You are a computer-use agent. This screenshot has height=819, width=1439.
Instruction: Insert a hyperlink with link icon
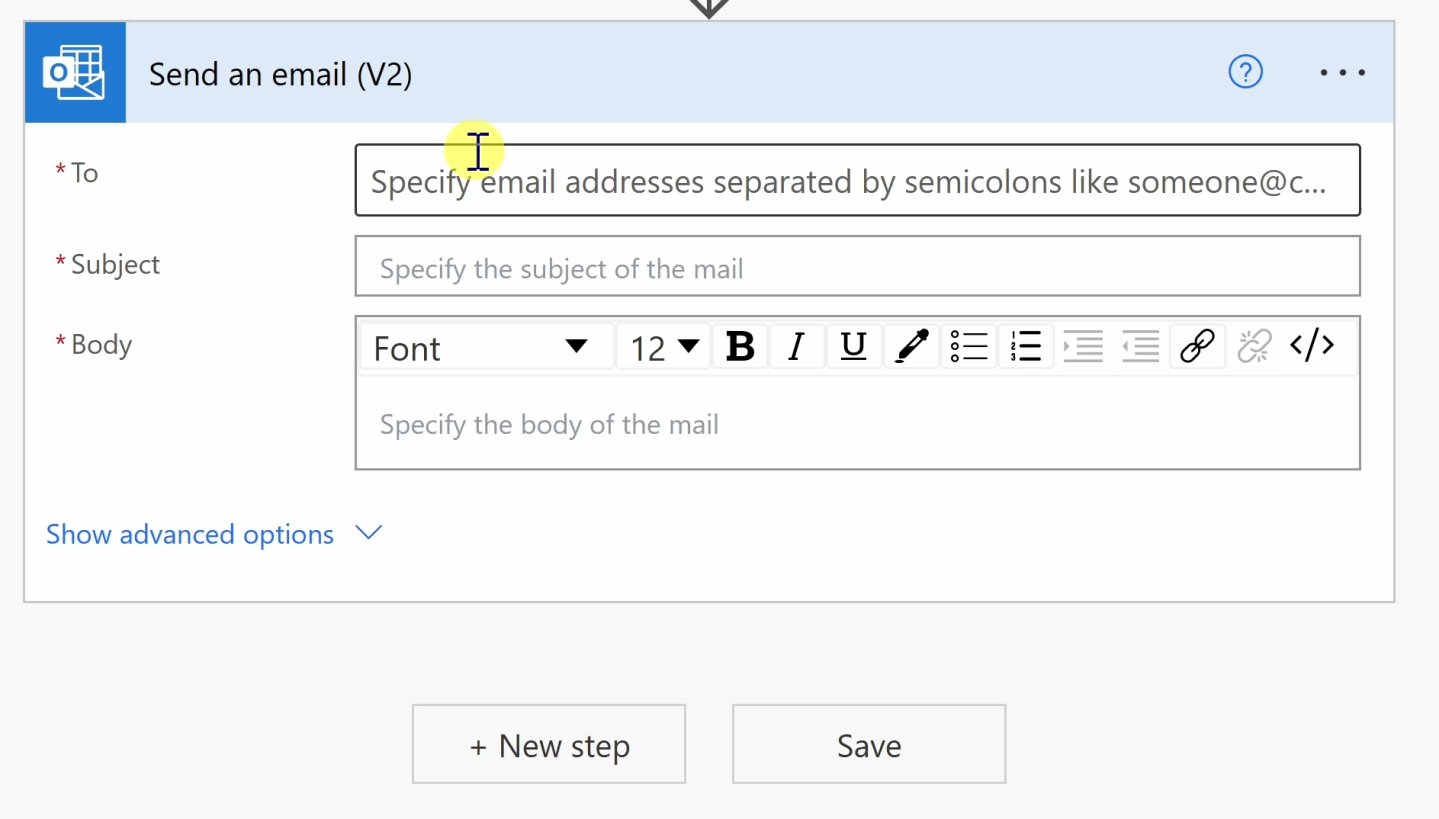click(x=1197, y=347)
